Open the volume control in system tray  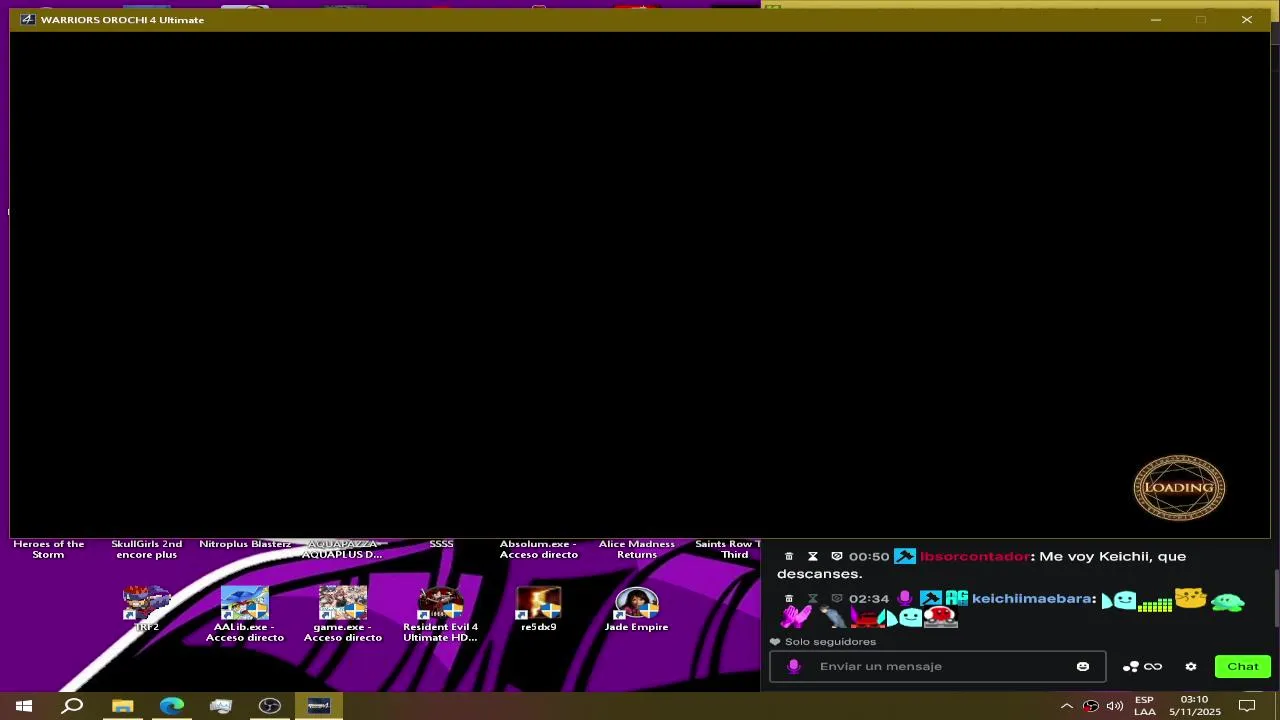[x=1115, y=706]
